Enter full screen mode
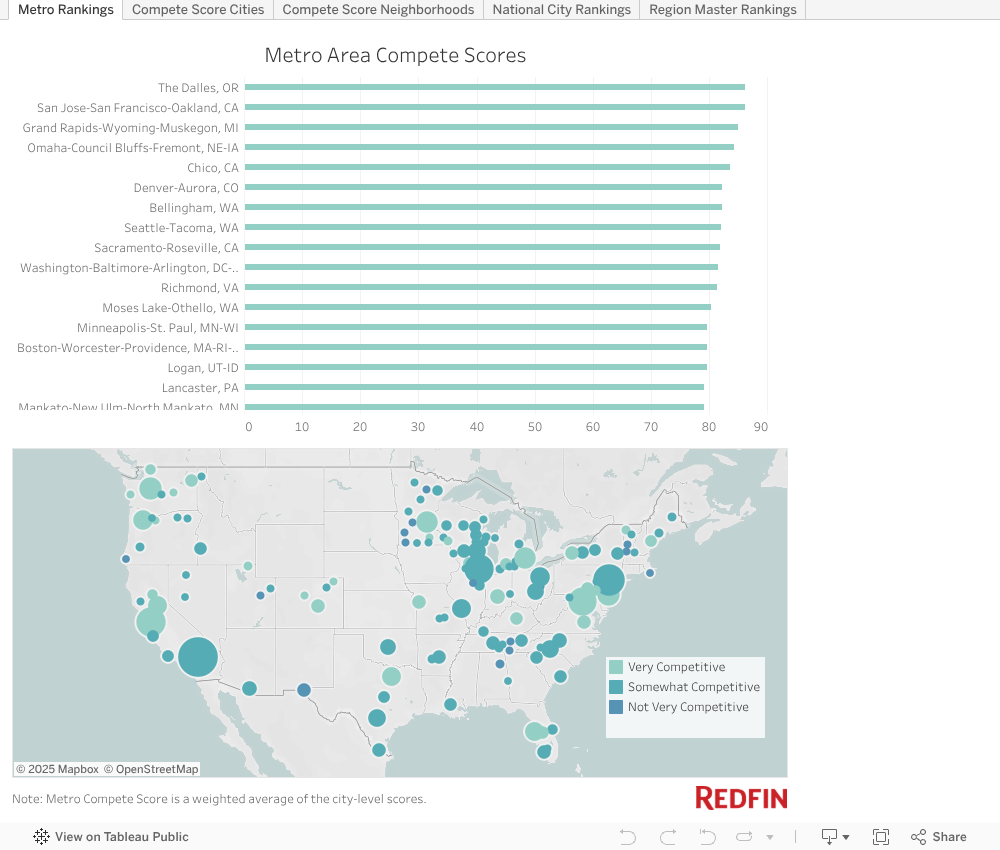The image size is (1000, 850). coord(881,837)
